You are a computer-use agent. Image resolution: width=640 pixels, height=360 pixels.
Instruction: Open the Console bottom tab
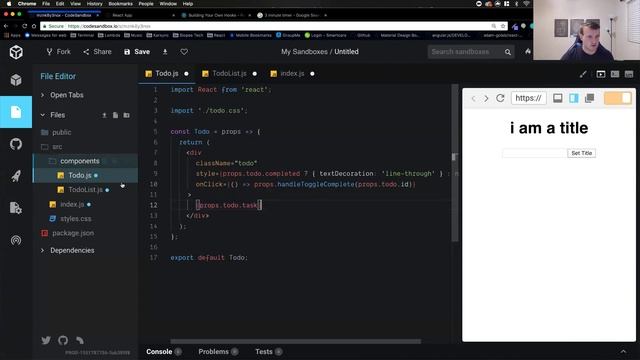[x=164, y=351]
